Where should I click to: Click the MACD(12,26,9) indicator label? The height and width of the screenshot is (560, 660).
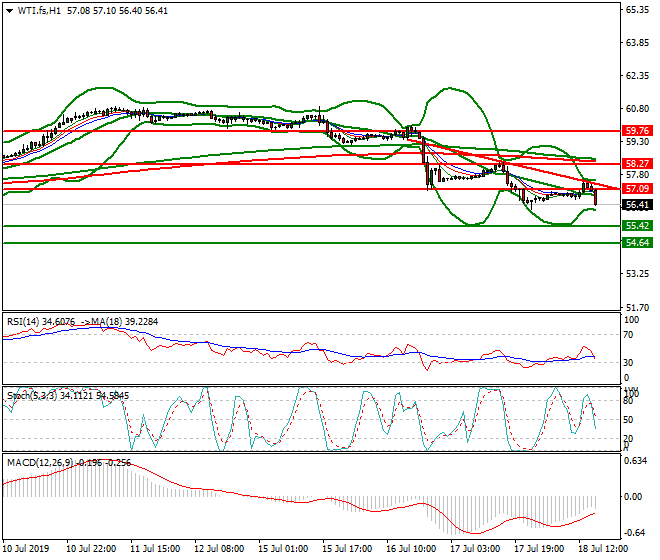coord(42,463)
